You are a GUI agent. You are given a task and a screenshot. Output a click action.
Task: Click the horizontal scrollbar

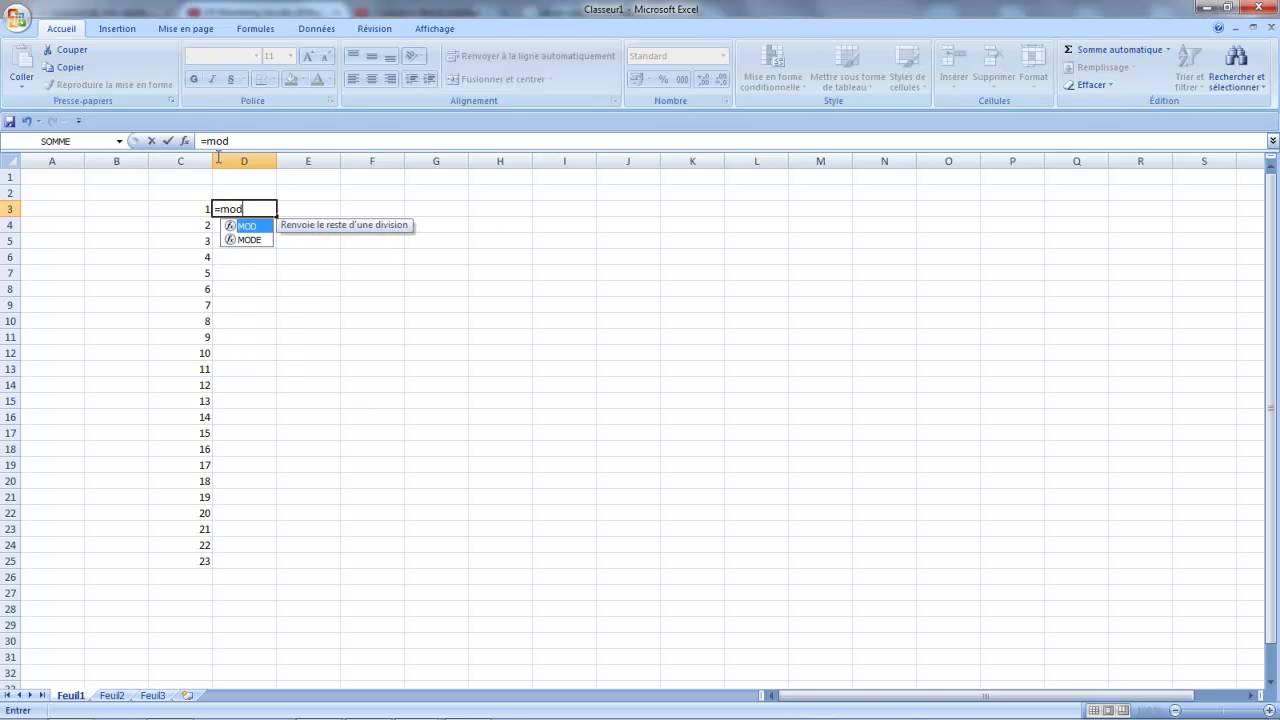click(985, 695)
